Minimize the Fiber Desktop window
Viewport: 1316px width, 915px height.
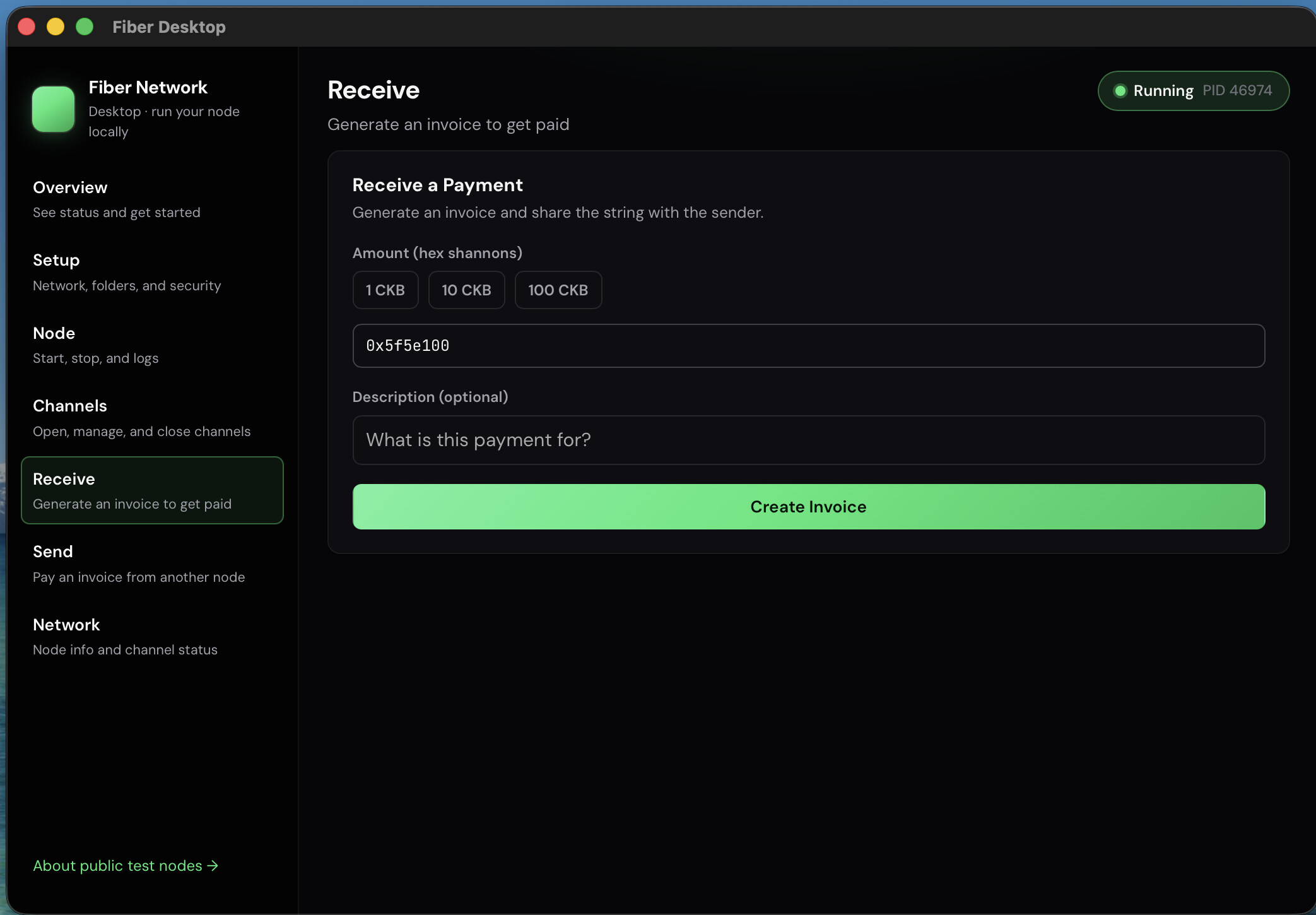tap(56, 27)
